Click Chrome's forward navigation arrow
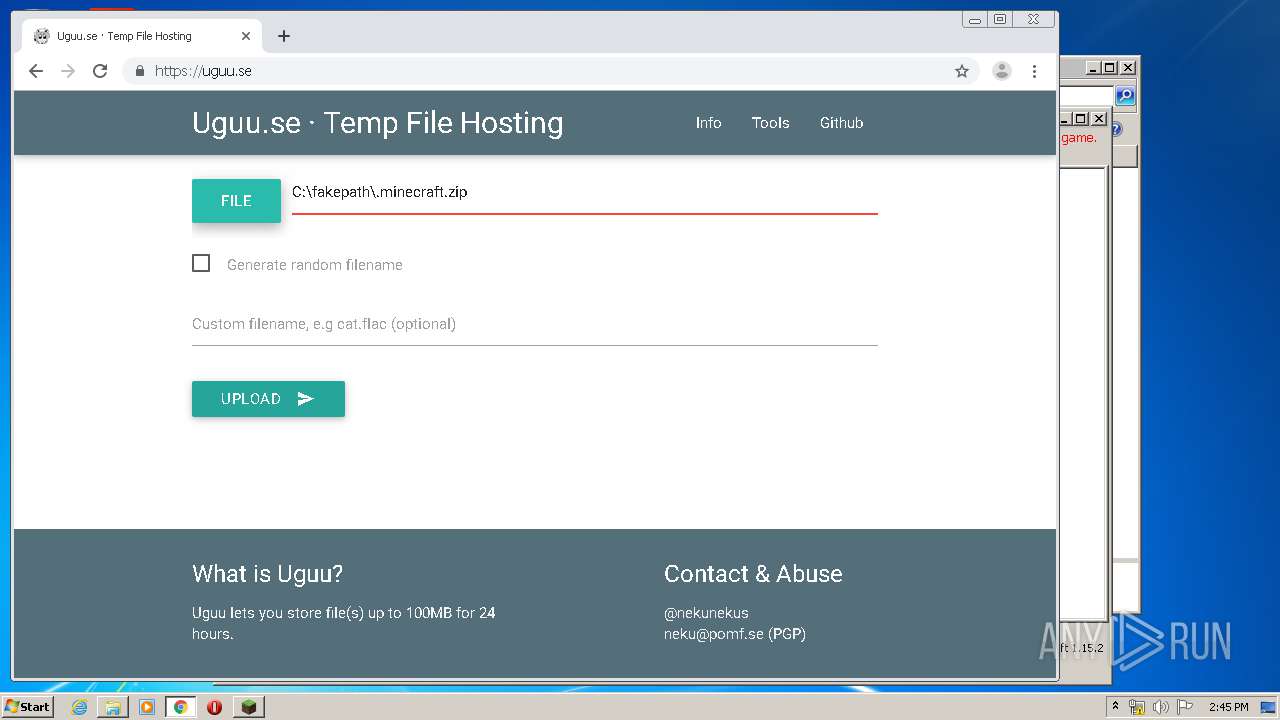Image resolution: width=1280 pixels, height=720 pixels. click(x=68, y=71)
